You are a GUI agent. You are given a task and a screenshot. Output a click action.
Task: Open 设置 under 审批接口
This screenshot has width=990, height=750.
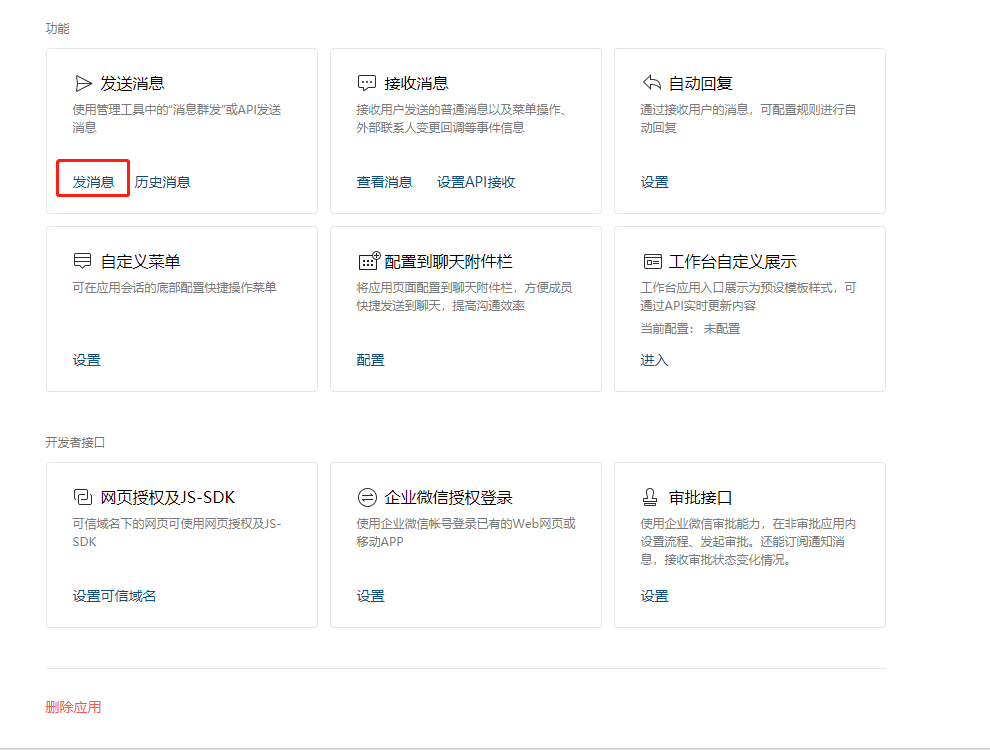tap(655, 596)
